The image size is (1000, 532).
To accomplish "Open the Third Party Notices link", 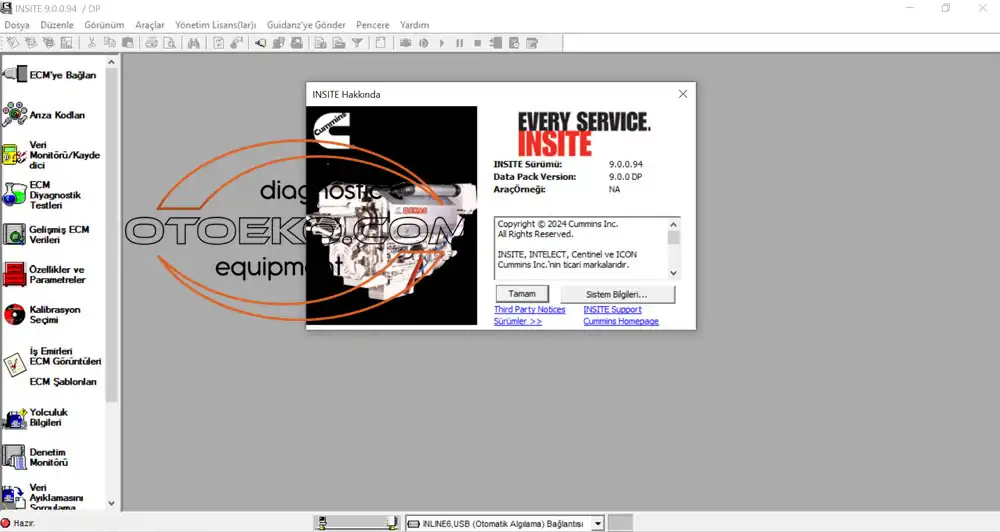I will click(x=529, y=310).
